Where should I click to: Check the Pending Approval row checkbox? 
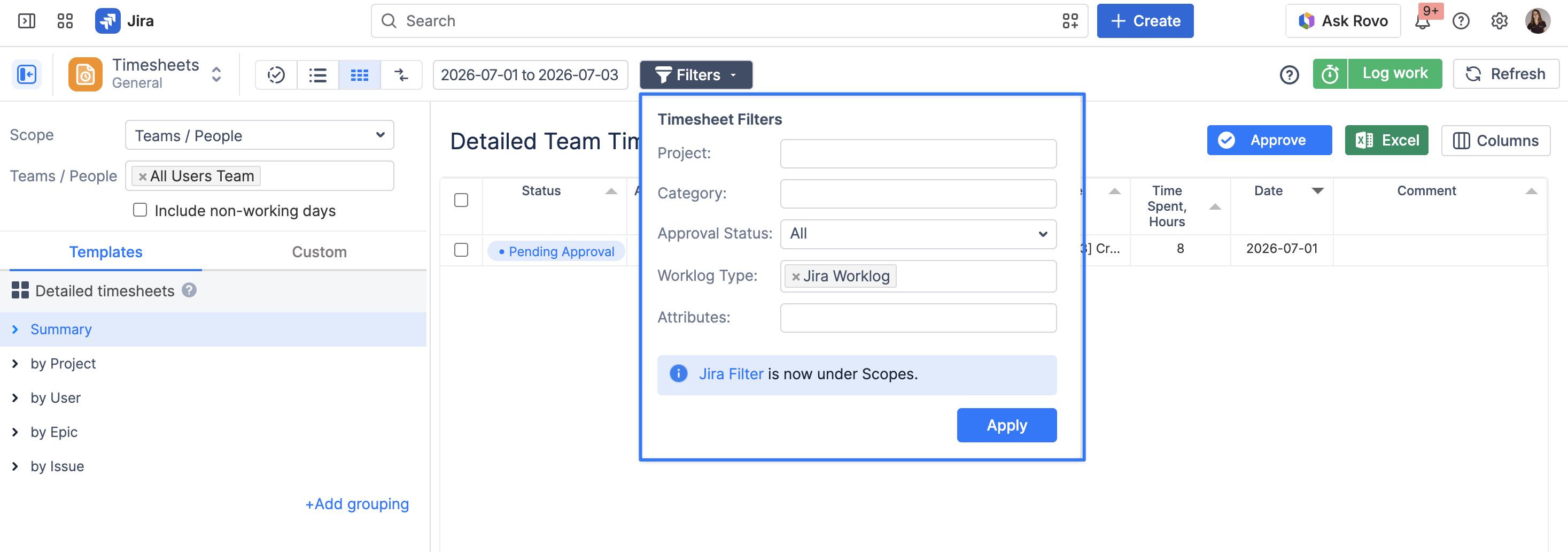[x=461, y=250]
